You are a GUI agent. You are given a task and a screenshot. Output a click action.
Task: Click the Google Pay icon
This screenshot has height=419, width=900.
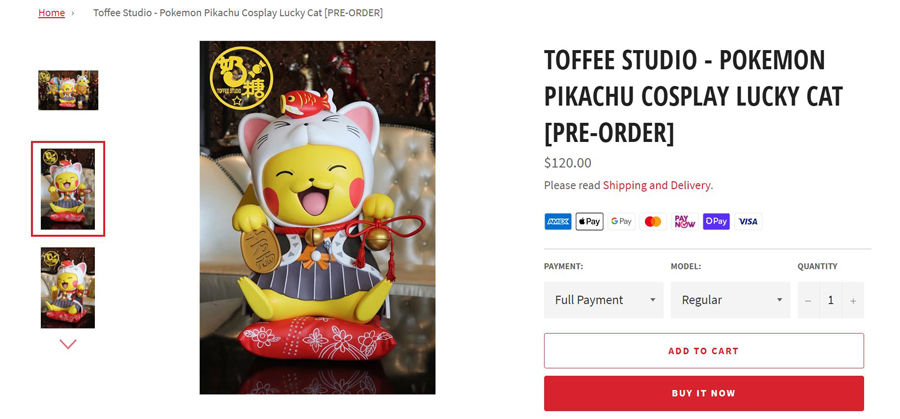coord(621,221)
